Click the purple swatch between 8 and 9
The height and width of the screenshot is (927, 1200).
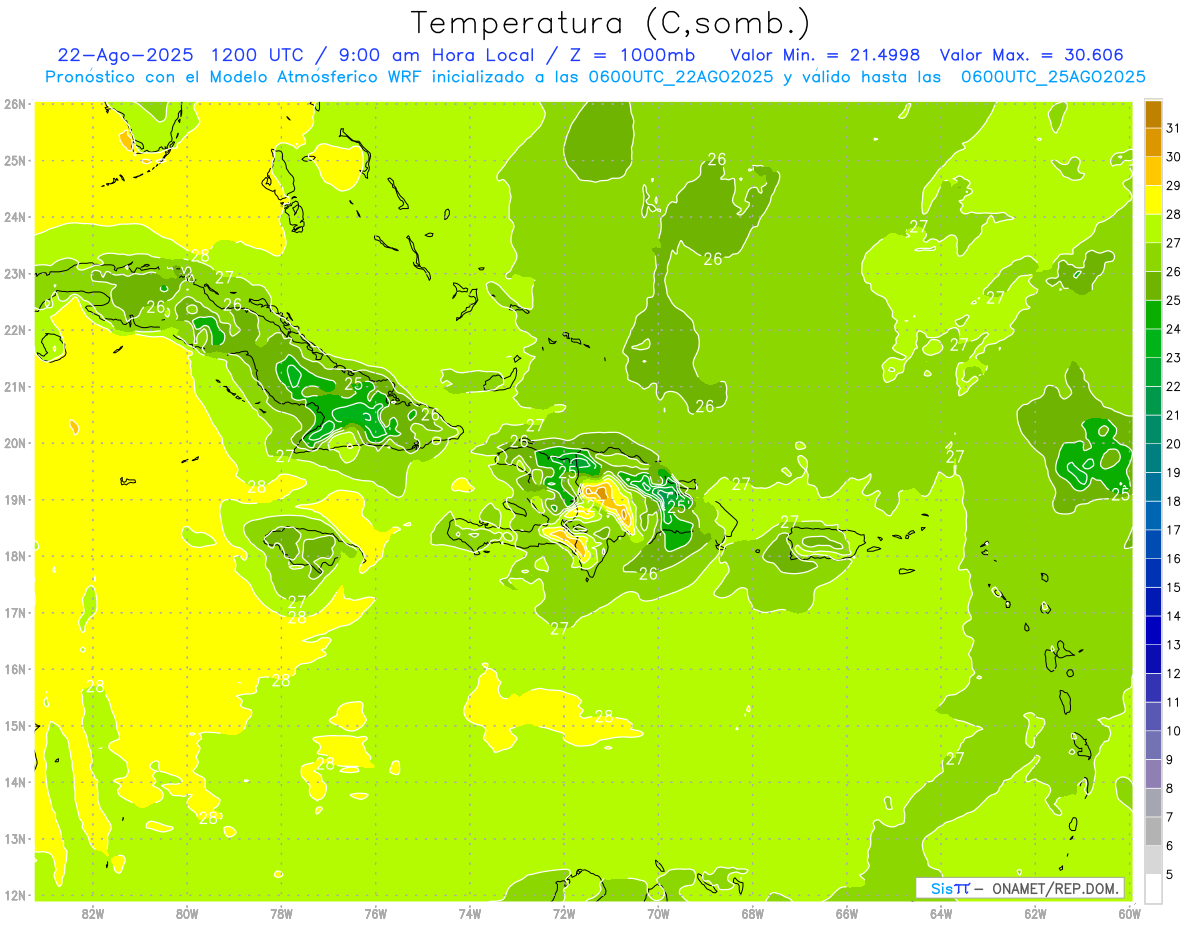coord(1153,774)
